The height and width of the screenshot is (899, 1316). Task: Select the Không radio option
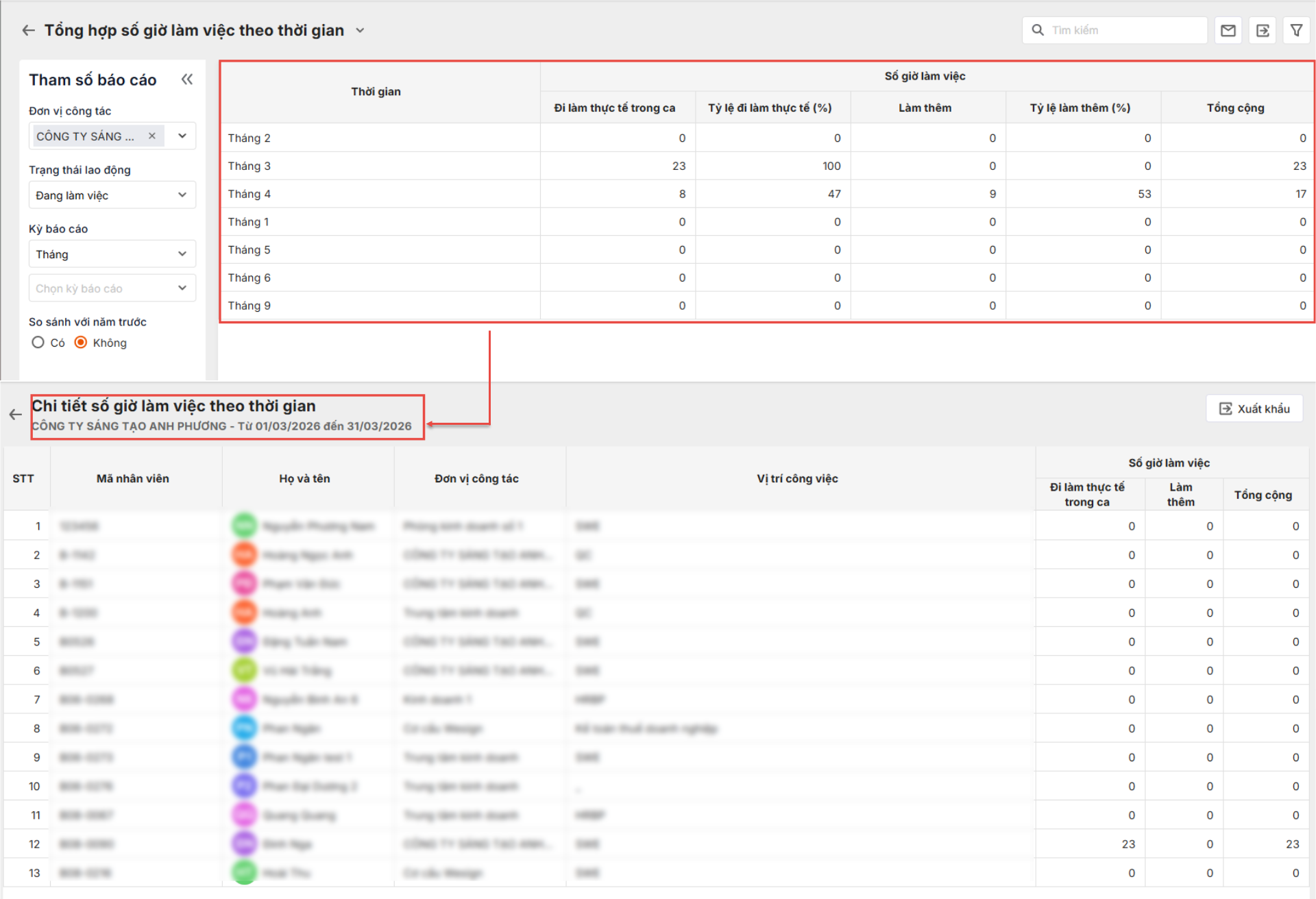[81, 342]
